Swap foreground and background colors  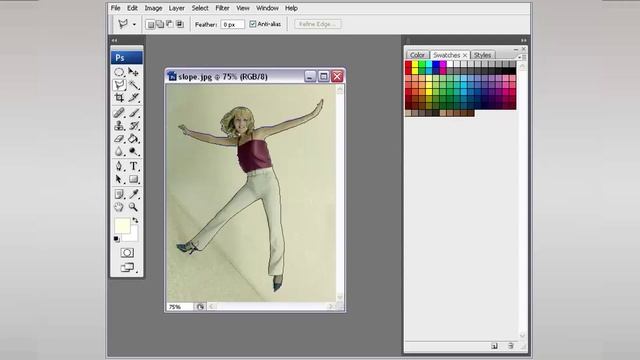click(x=135, y=220)
